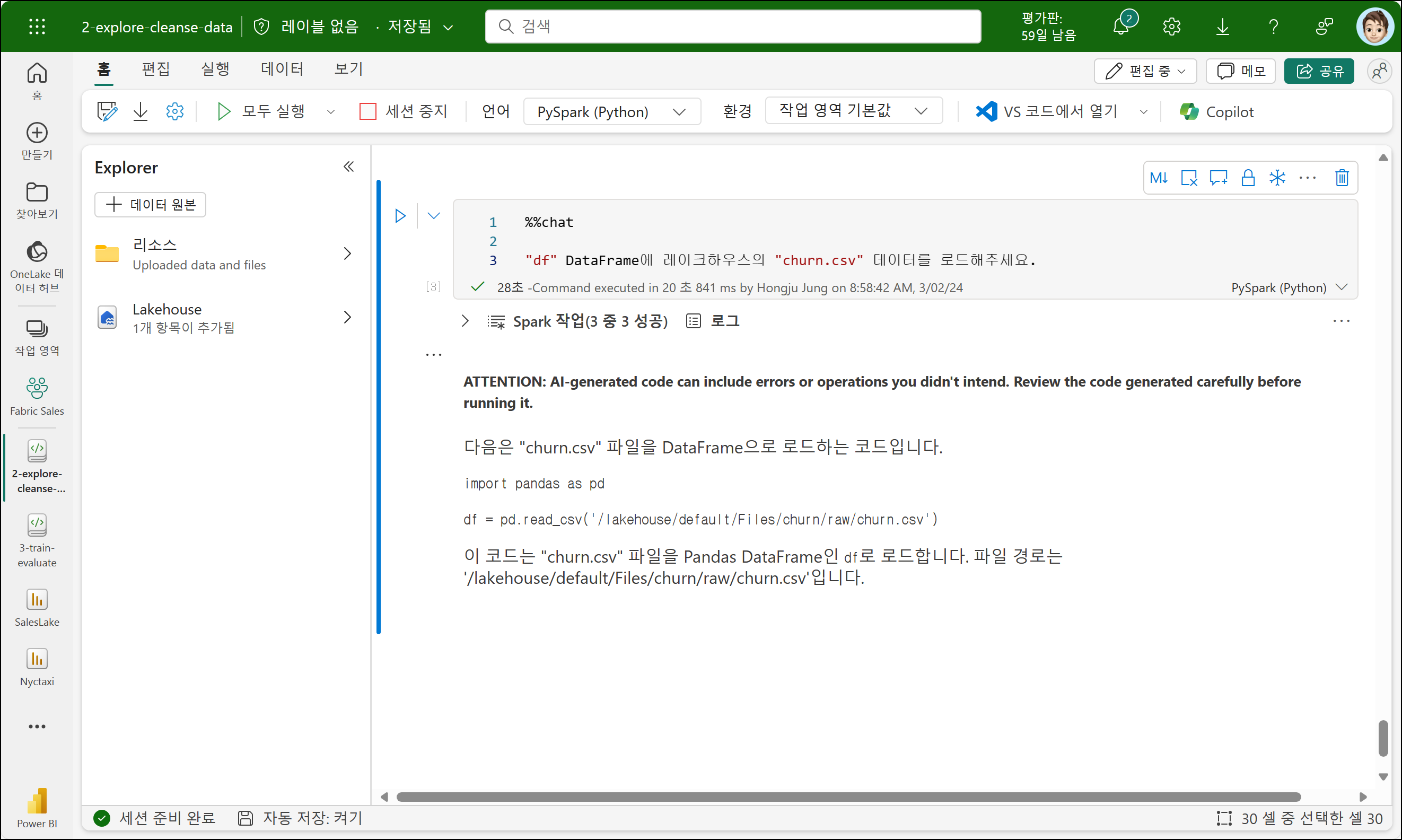
Task: Open Copilot from the toolbar
Action: pyautogui.click(x=1216, y=111)
